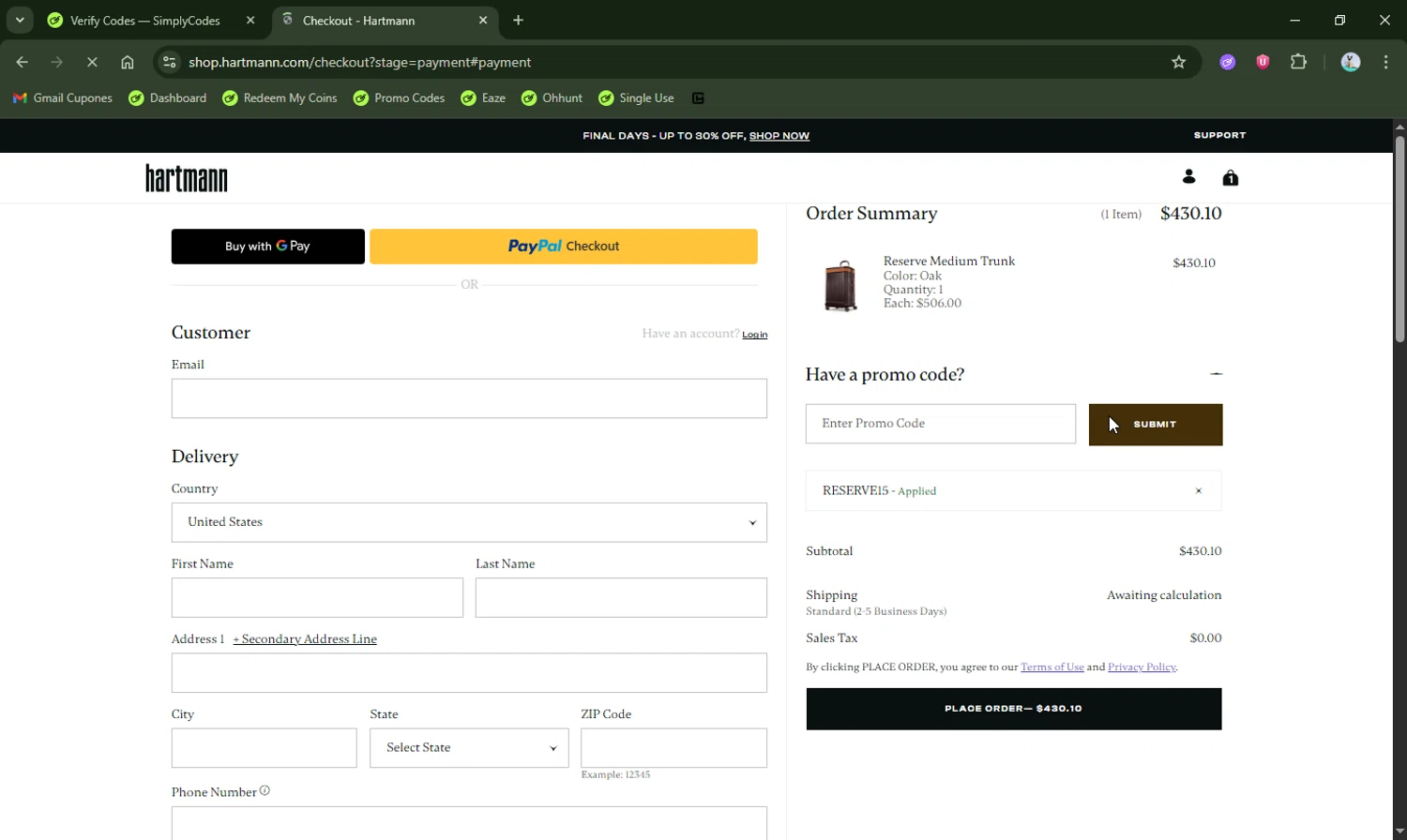Image resolution: width=1407 pixels, height=840 pixels.
Task: Click the phone number info icon
Action: 265,791
